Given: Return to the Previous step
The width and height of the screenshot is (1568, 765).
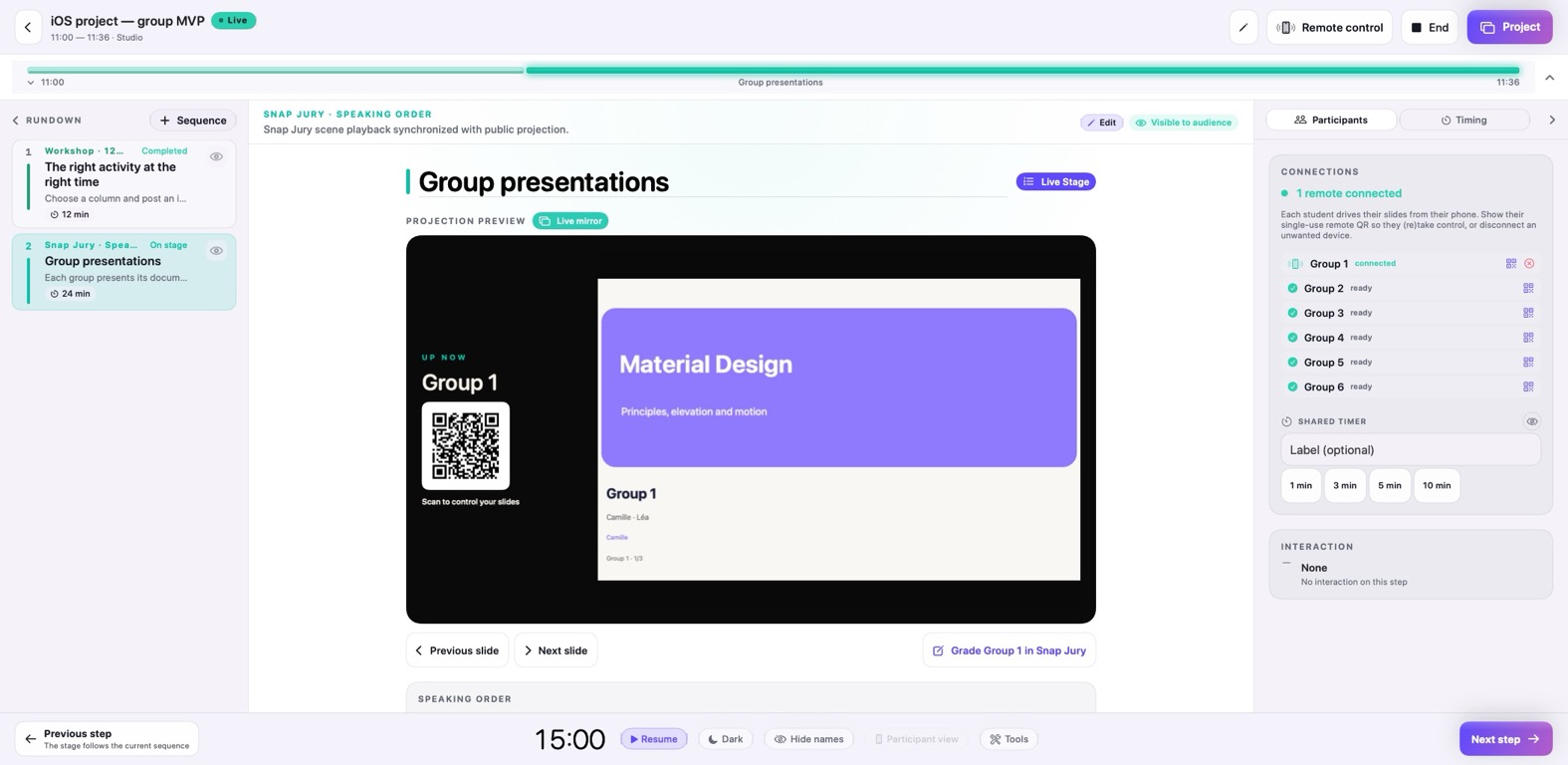Looking at the screenshot, I should click(x=107, y=739).
